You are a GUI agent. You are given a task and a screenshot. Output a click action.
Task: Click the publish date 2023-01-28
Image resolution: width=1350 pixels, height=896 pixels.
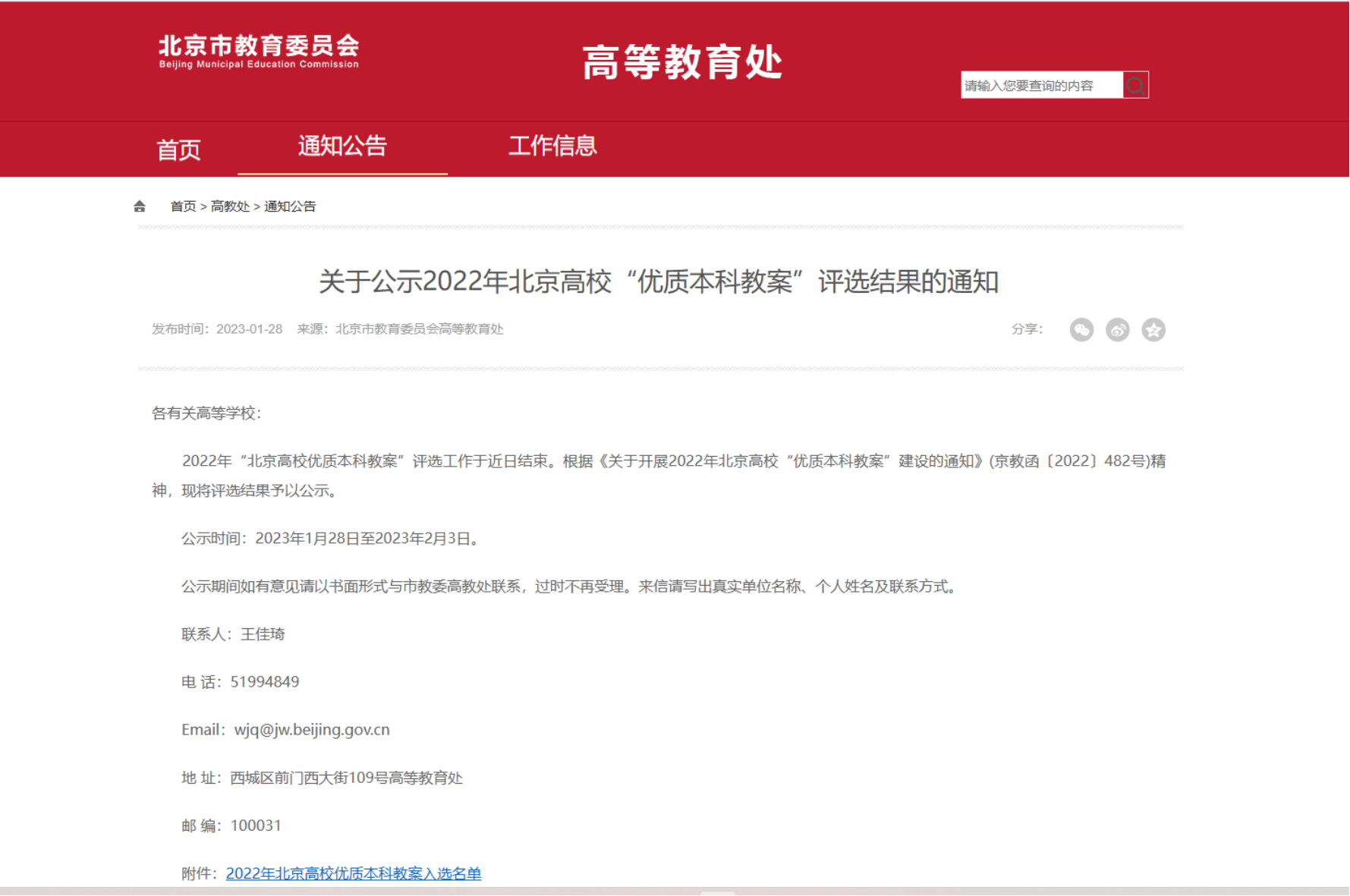[x=249, y=329]
